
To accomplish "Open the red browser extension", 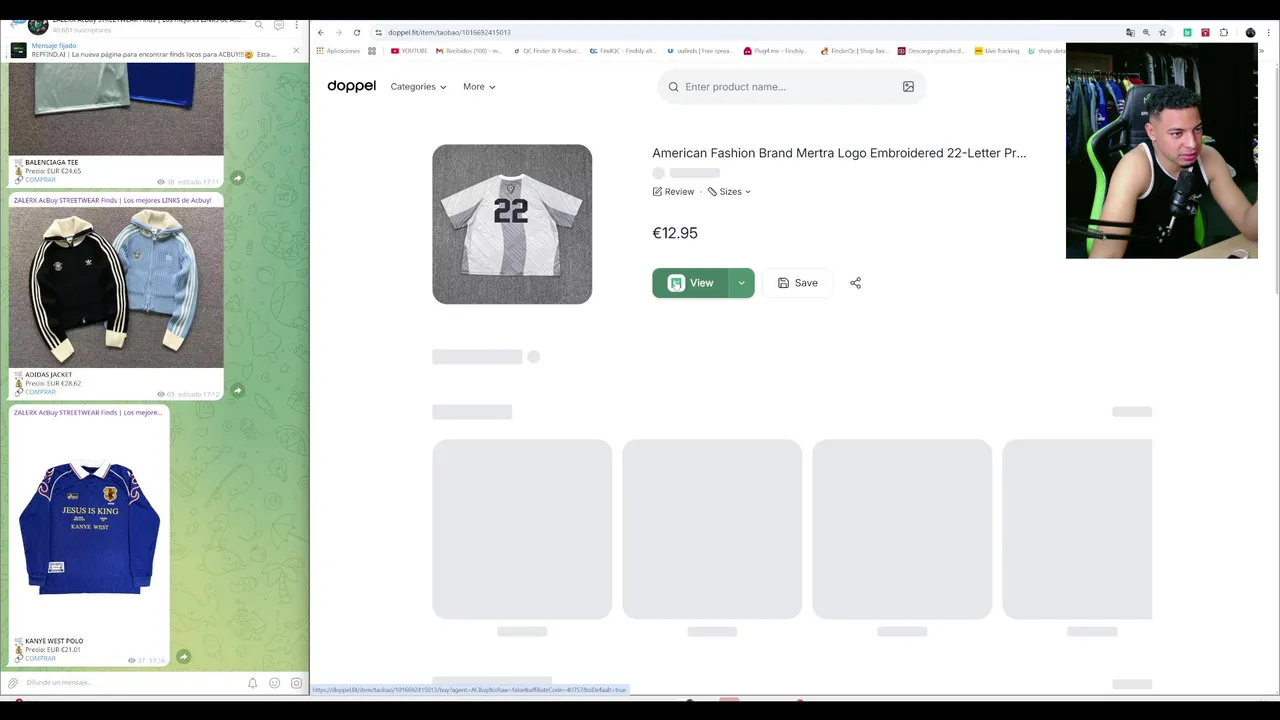I will [1205, 32].
